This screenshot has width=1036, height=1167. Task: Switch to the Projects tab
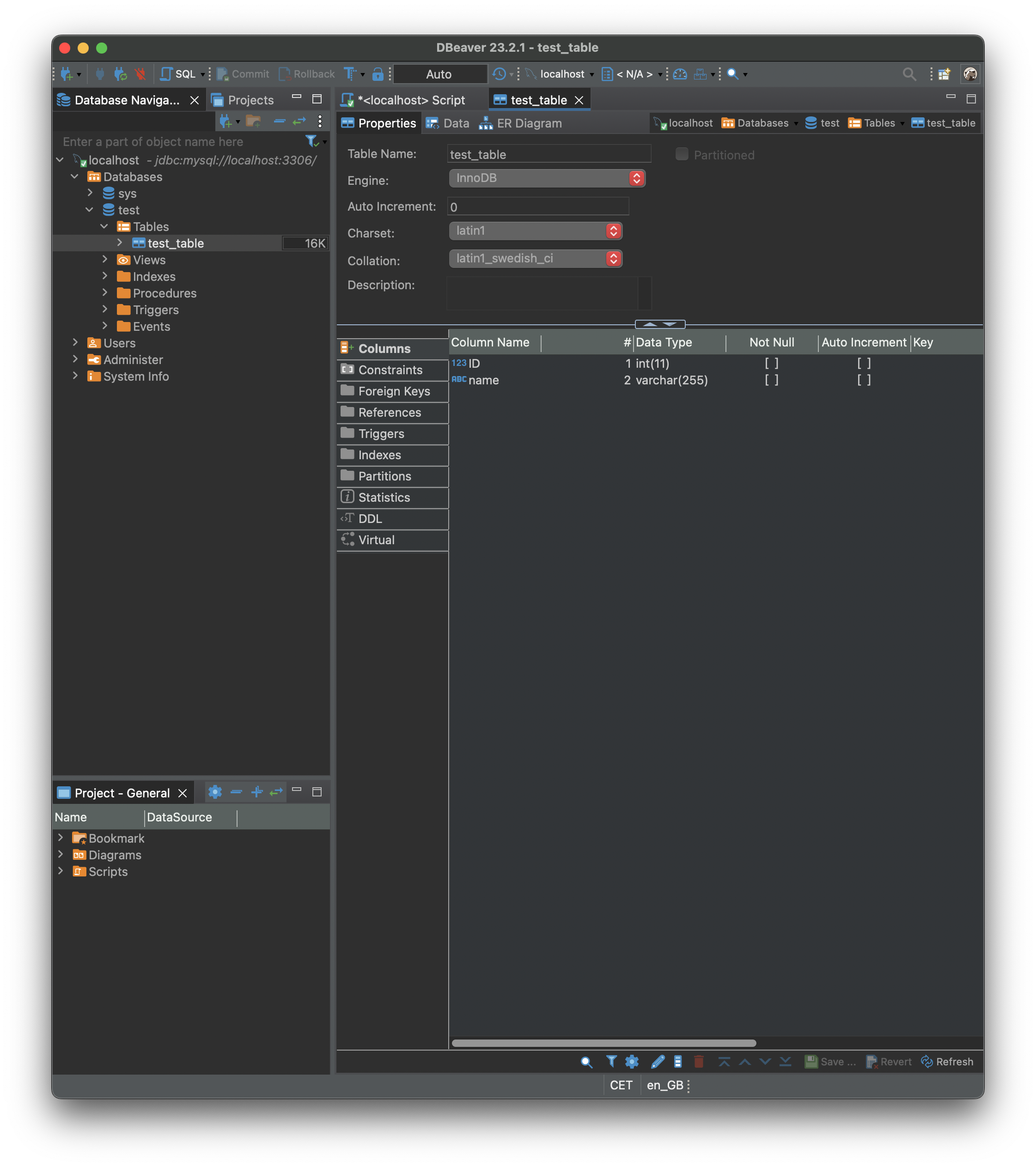tap(243, 100)
